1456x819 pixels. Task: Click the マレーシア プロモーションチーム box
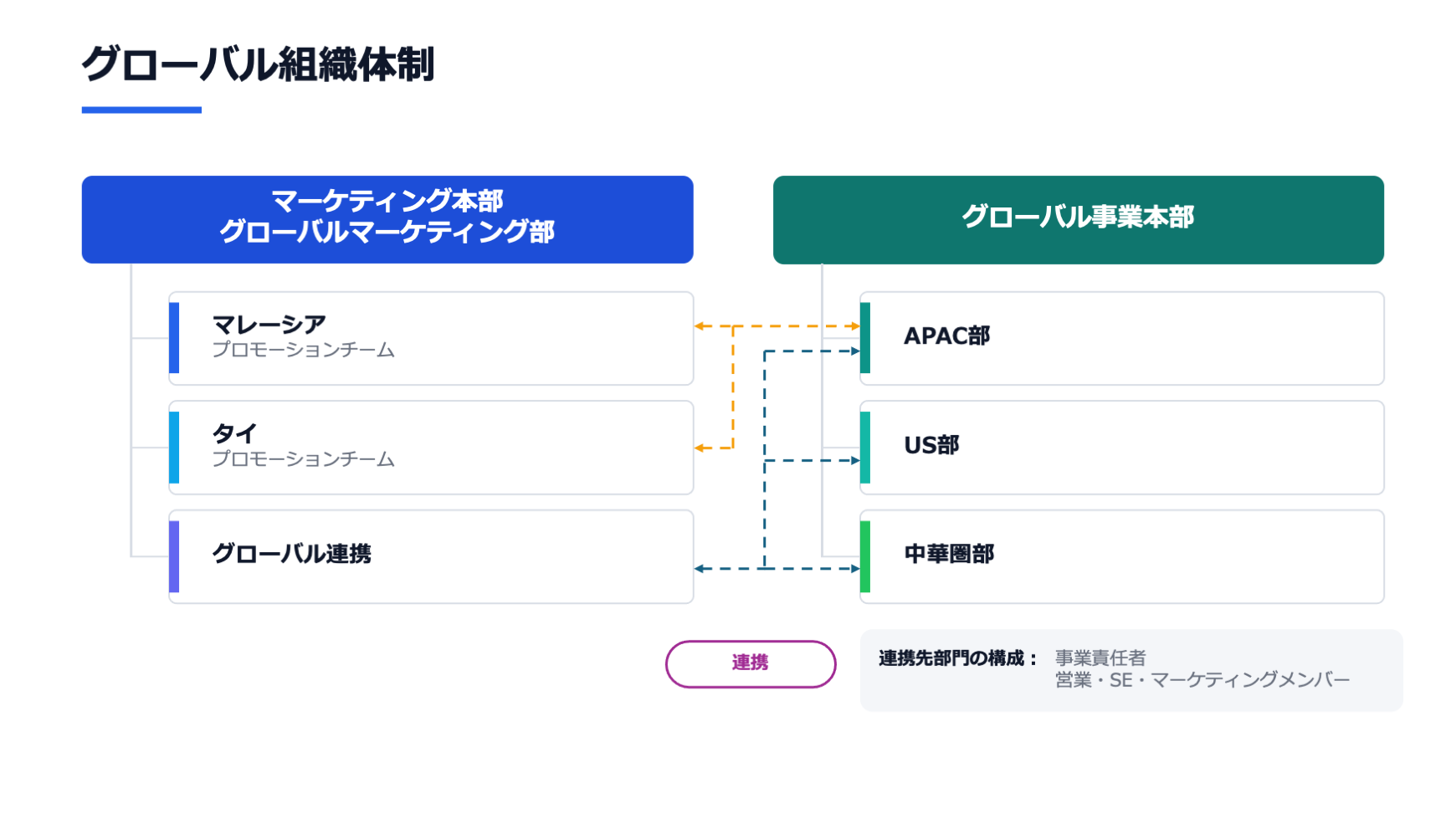point(431,338)
